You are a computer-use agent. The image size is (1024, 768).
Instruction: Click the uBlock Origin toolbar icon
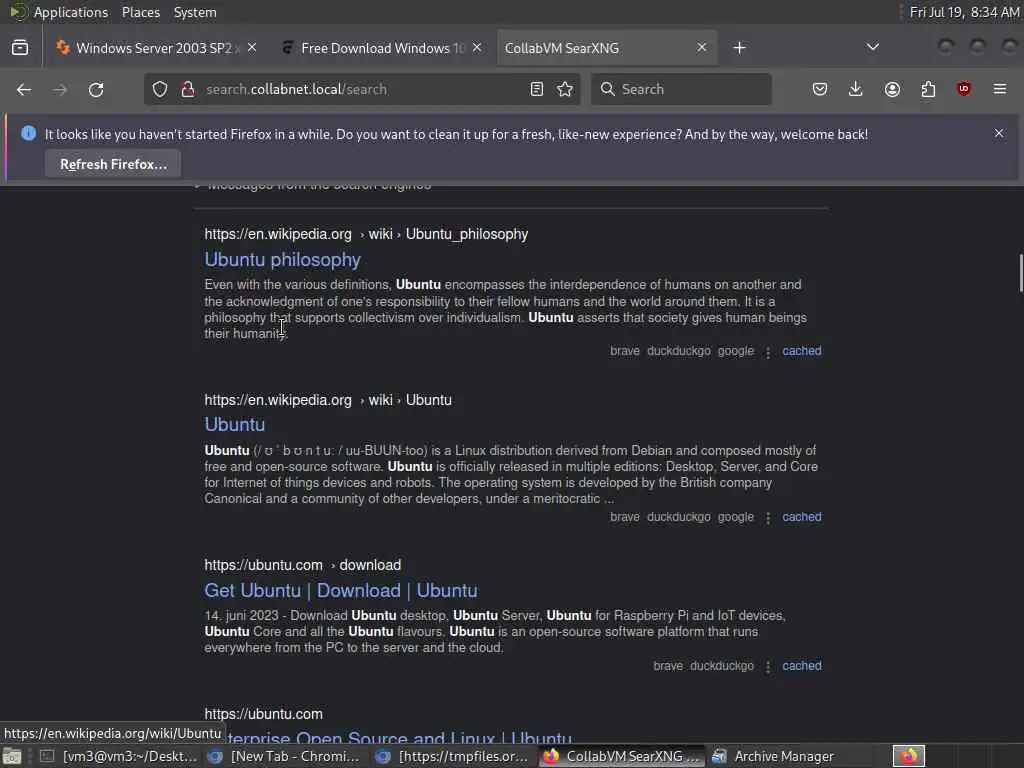pyautogui.click(x=964, y=89)
